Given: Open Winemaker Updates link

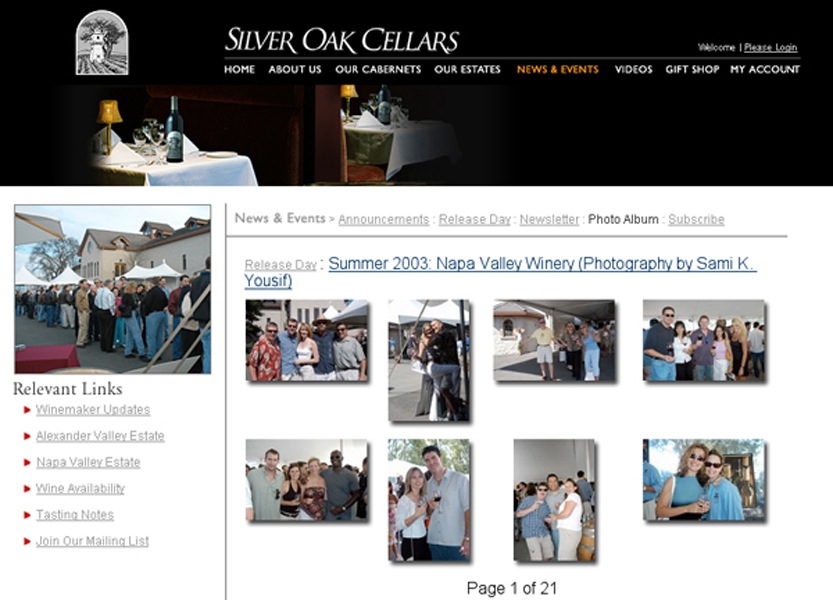Looking at the screenshot, I should 93,410.
